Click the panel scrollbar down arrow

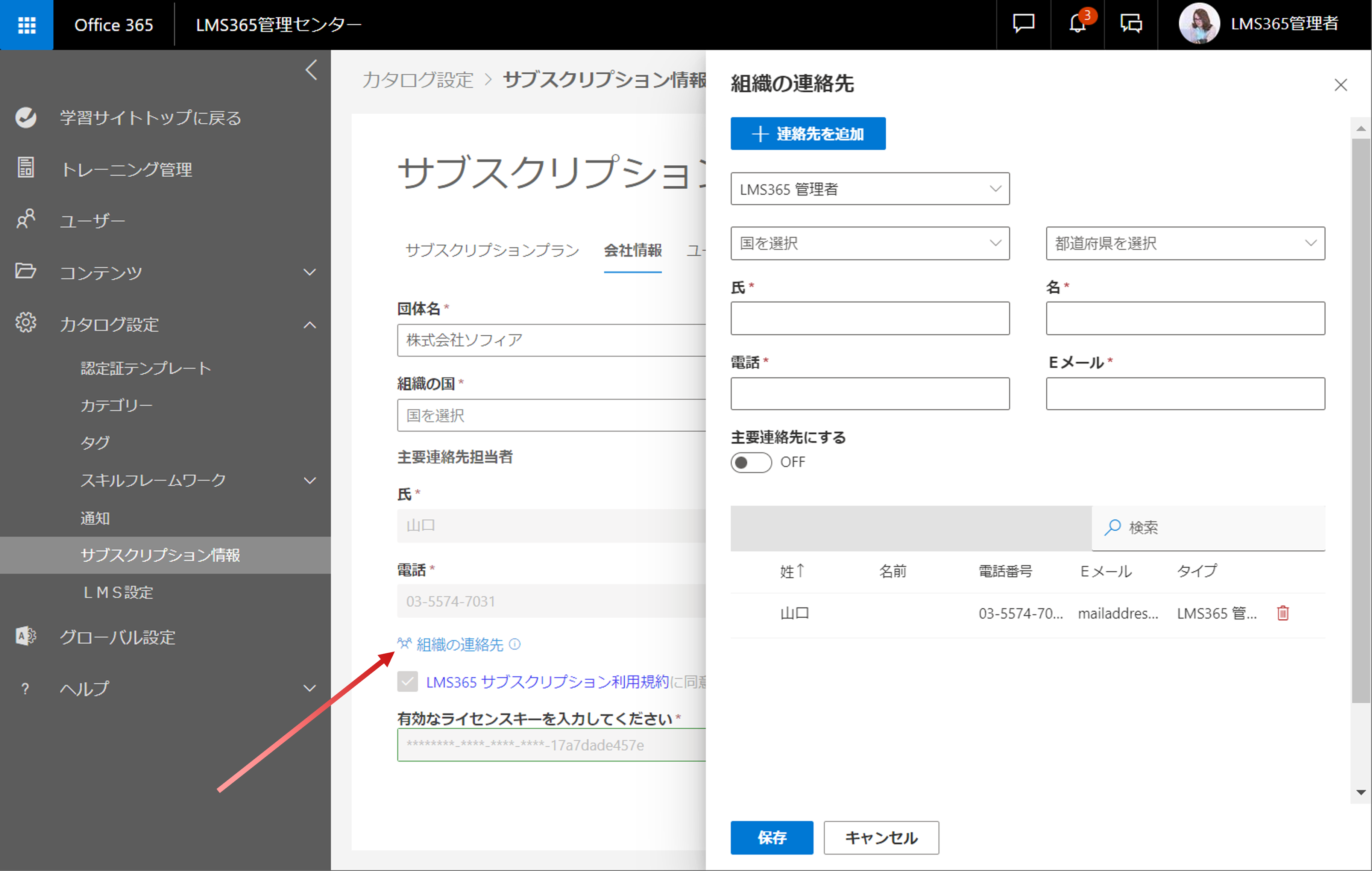(x=1361, y=792)
